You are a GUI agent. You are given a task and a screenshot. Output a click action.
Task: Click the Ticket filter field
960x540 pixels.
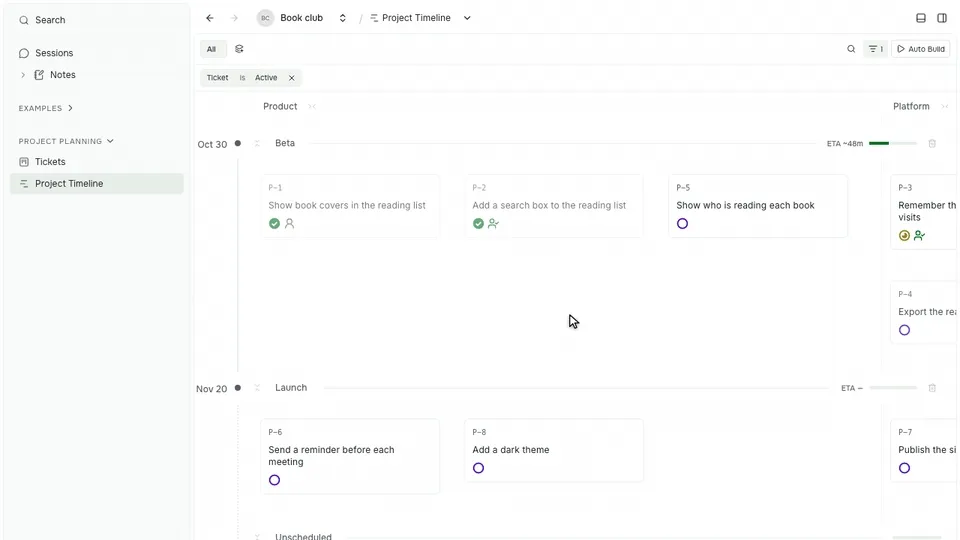point(217,78)
